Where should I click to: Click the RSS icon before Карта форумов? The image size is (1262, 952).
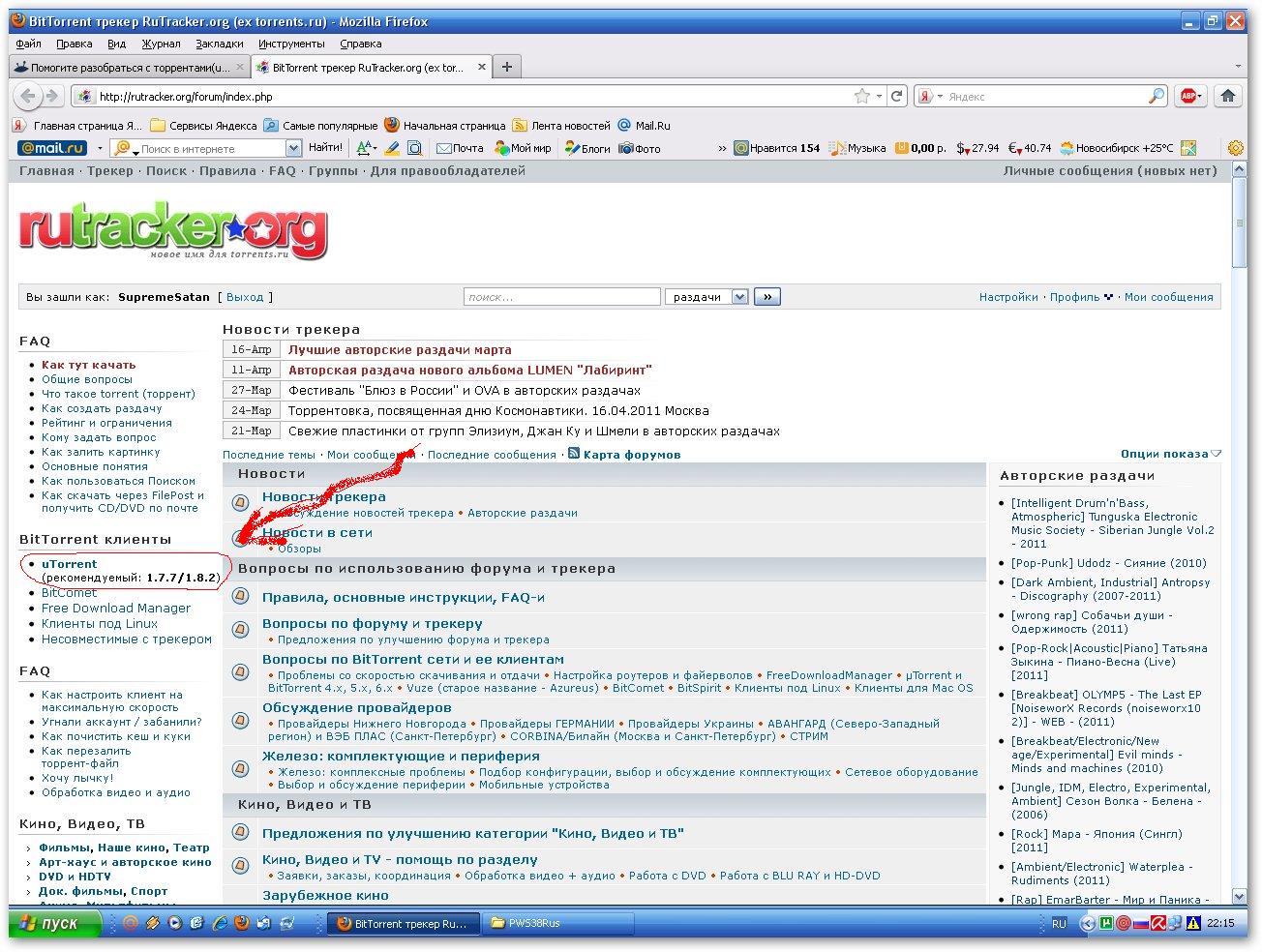574,453
